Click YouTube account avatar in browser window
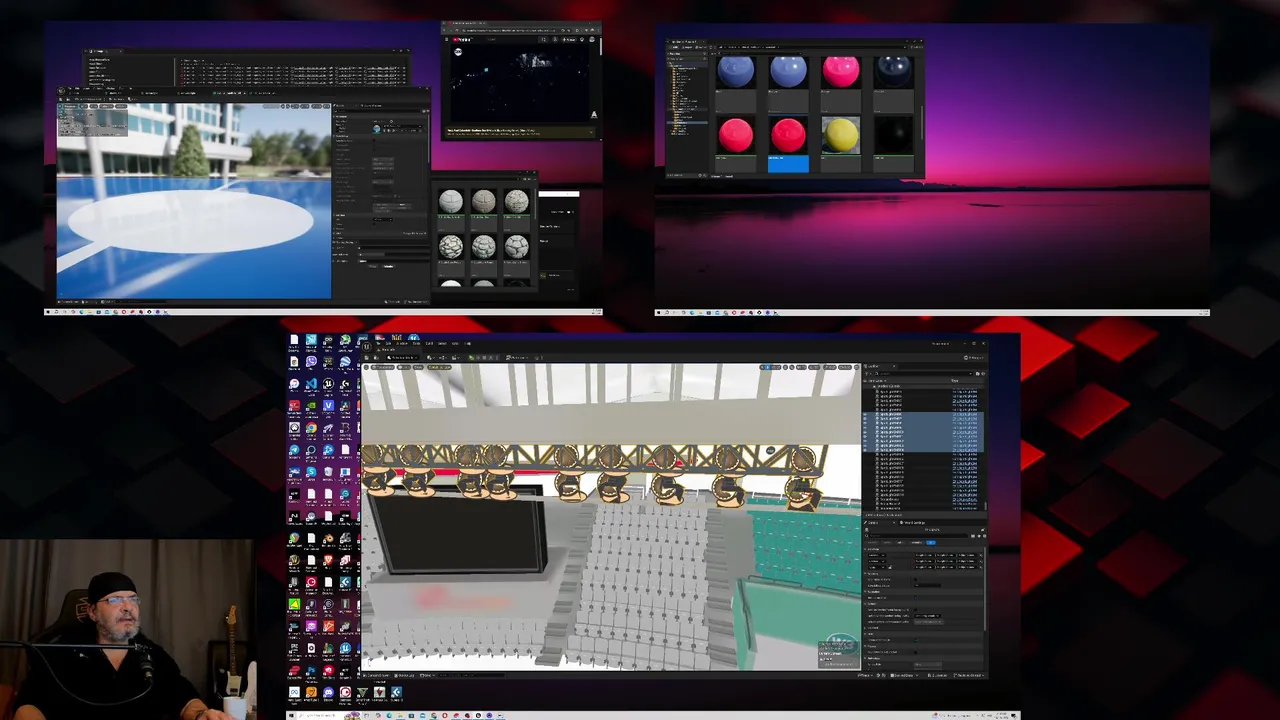The width and height of the screenshot is (1280, 720). point(592,39)
